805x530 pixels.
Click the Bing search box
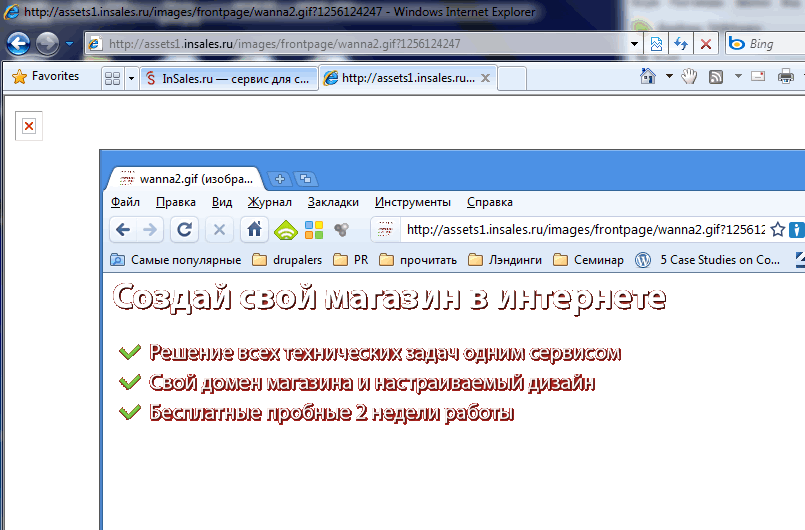click(x=765, y=44)
